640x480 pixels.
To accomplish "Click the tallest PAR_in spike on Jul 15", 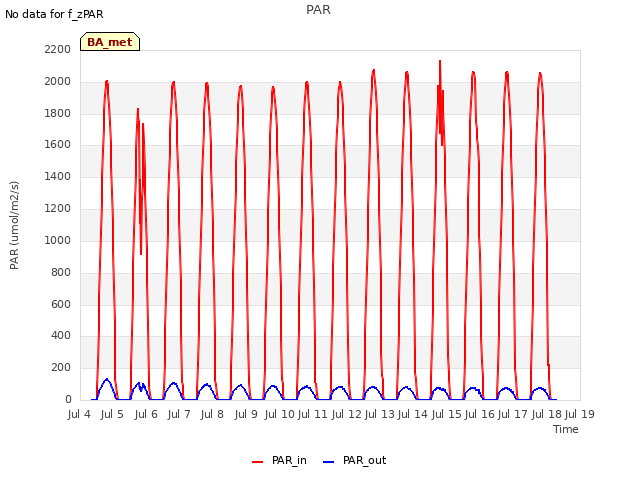I will [440, 61].
